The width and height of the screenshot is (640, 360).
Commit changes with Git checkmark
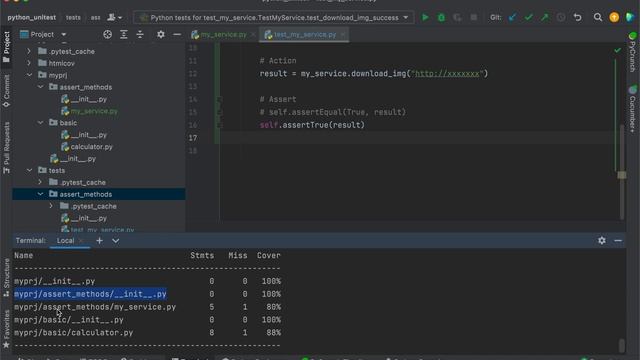[529, 18]
